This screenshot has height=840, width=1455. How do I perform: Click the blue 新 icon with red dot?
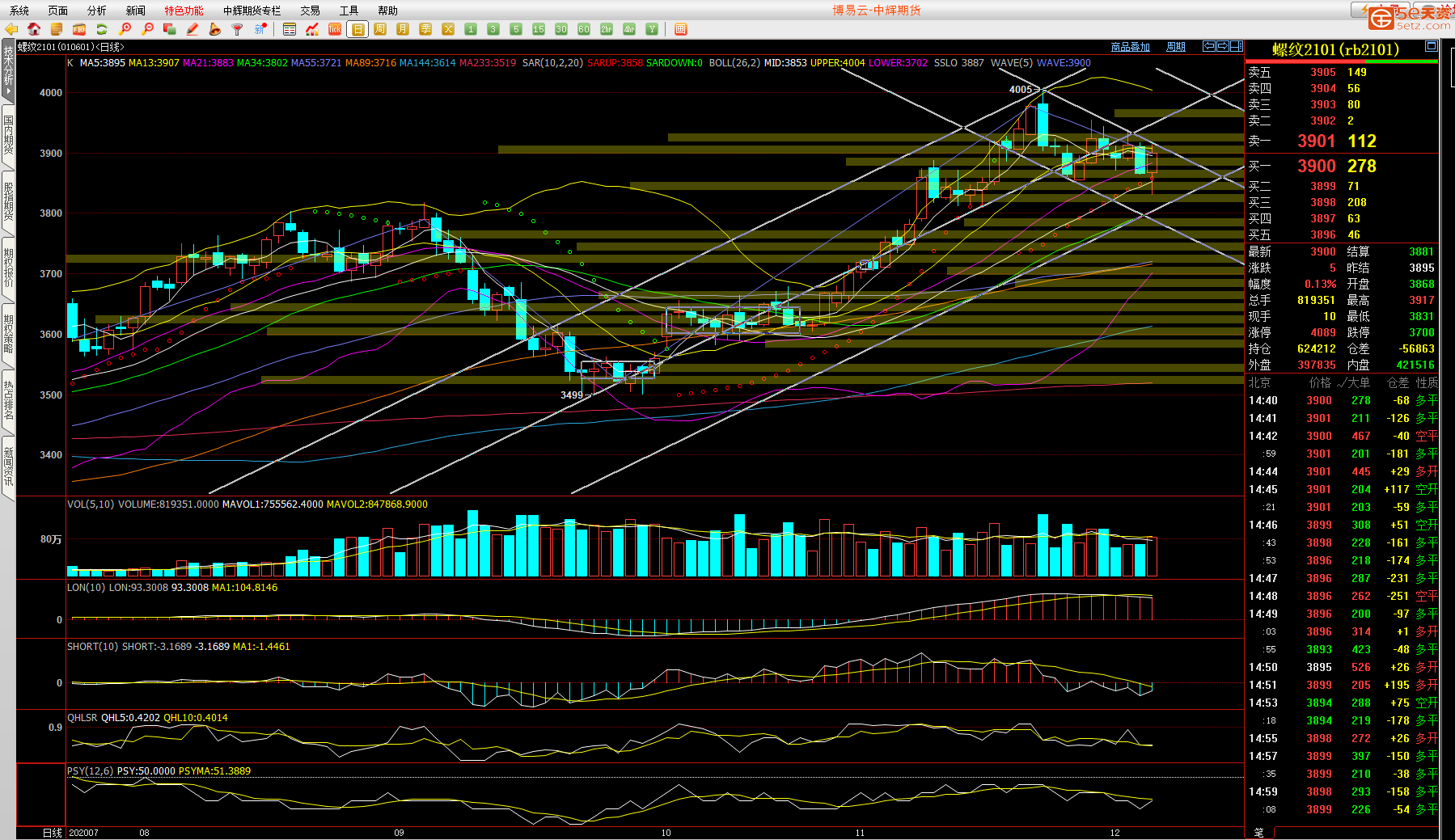(x=260, y=29)
